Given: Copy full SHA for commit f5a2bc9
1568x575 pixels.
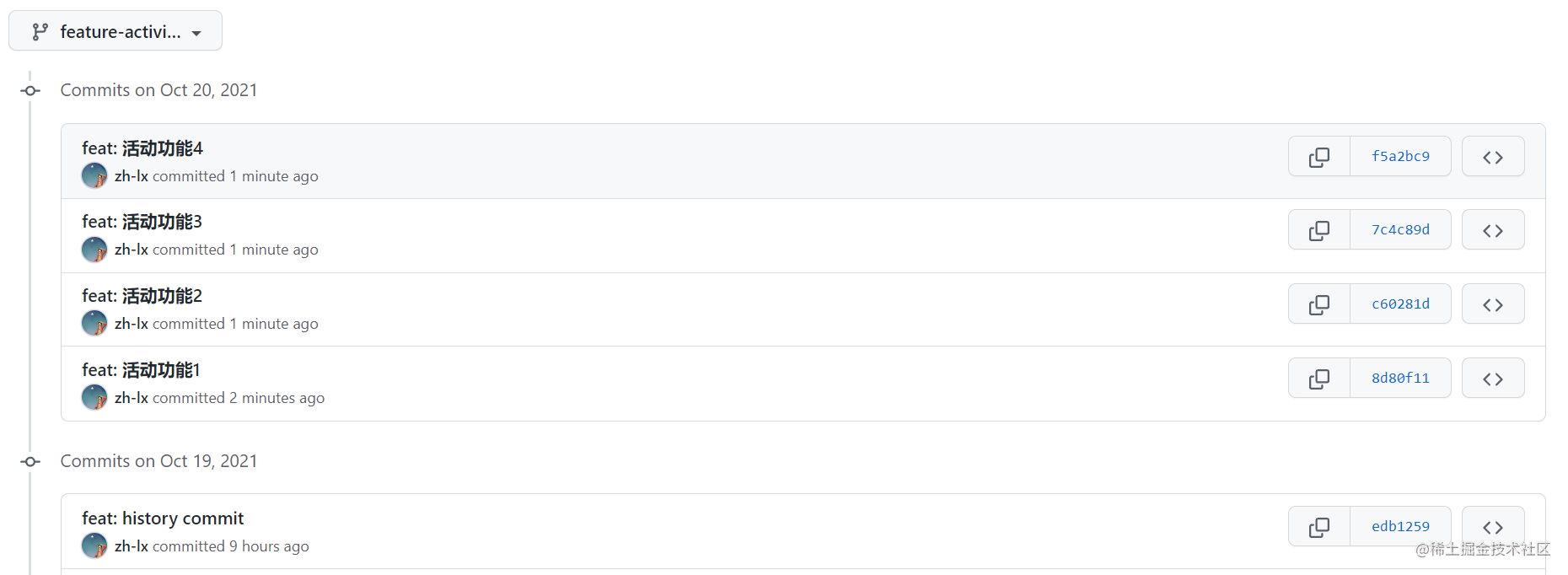Looking at the screenshot, I should pyautogui.click(x=1319, y=157).
